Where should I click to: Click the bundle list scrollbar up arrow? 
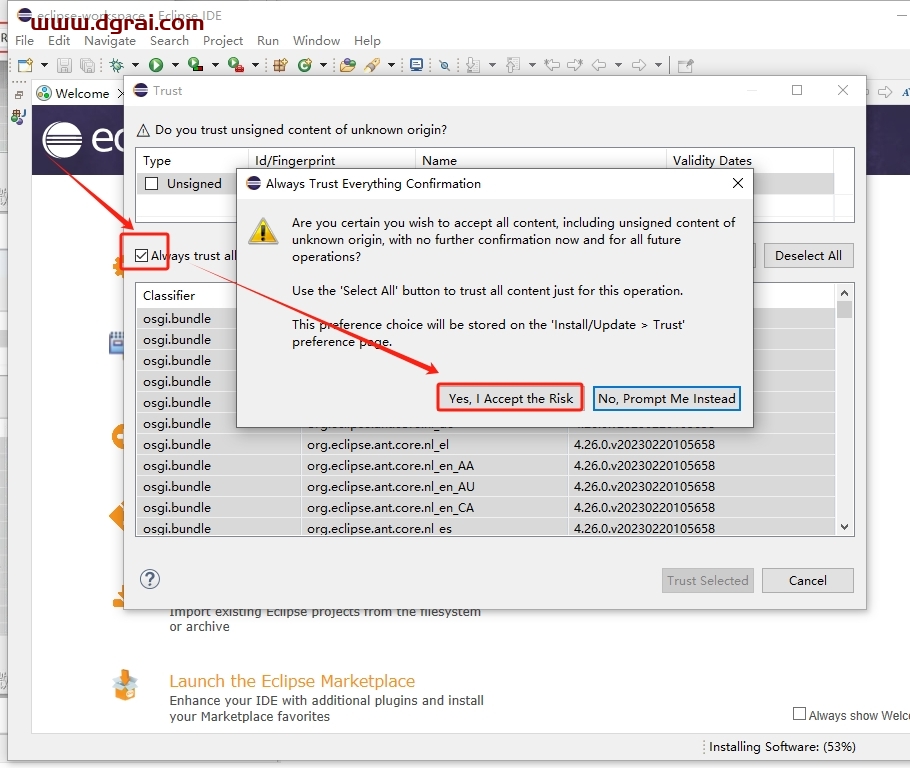point(844,293)
